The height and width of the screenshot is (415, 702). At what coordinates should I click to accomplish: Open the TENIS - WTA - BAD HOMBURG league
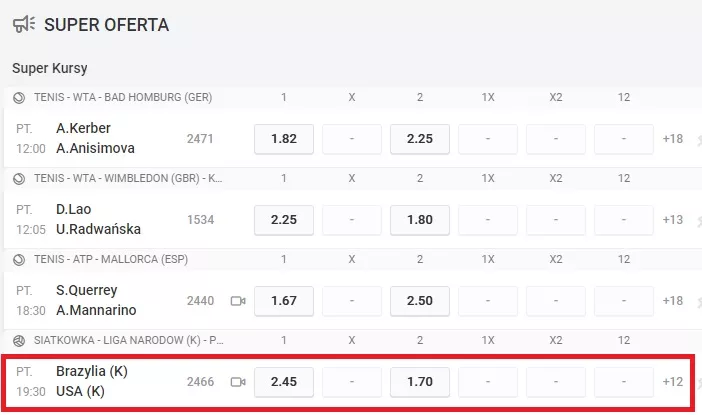pyautogui.click(x=123, y=97)
